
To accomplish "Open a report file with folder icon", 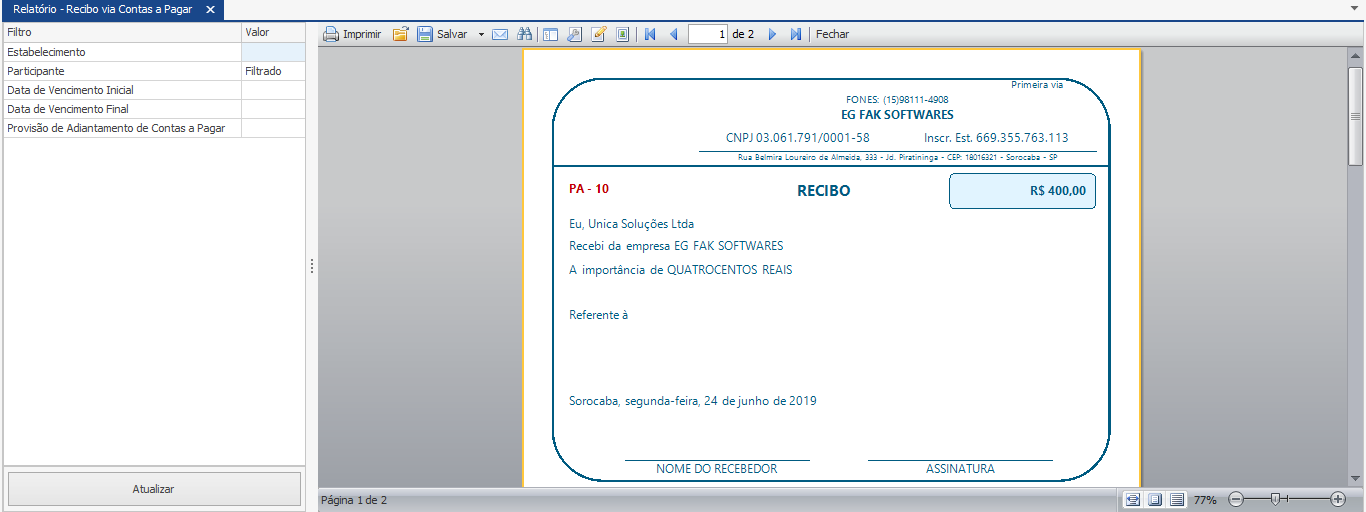I will [400, 34].
